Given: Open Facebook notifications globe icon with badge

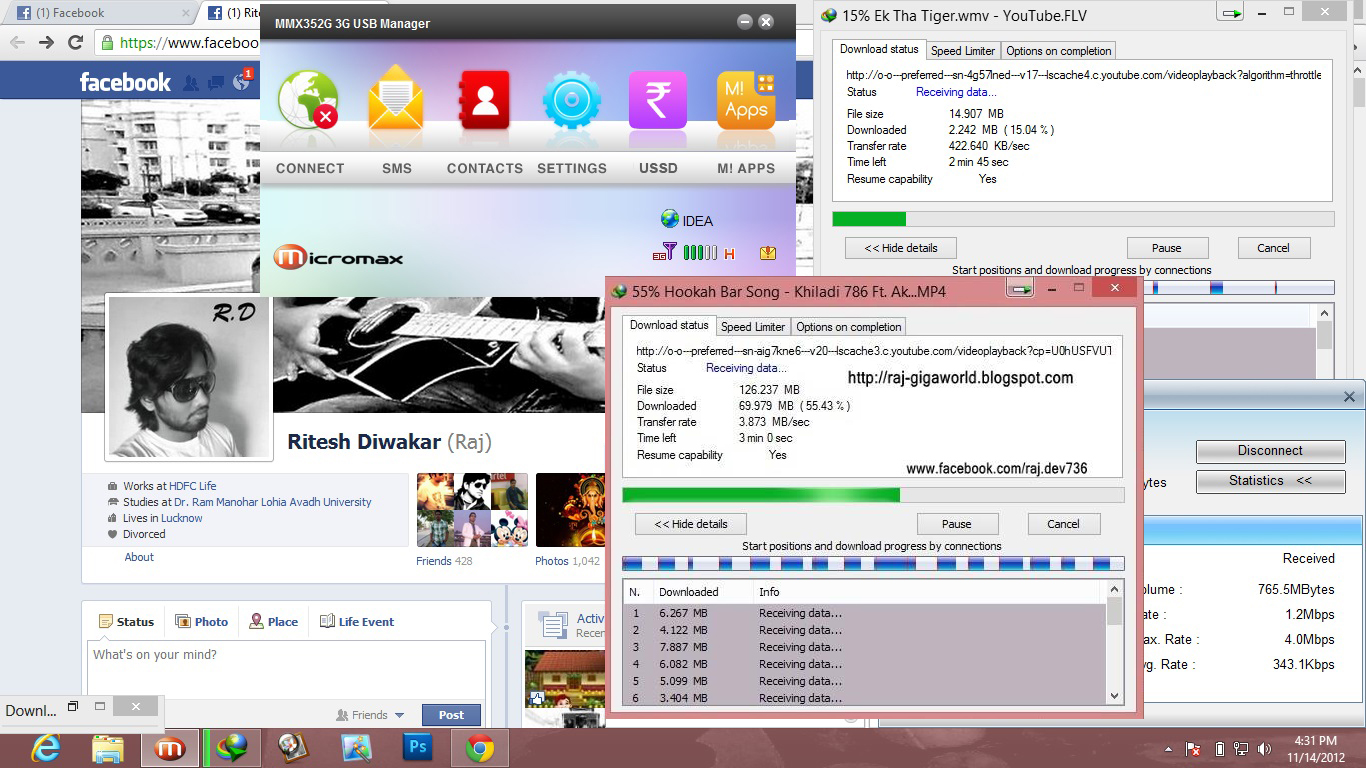Looking at the screenshot, I should [x=242, y=81].
